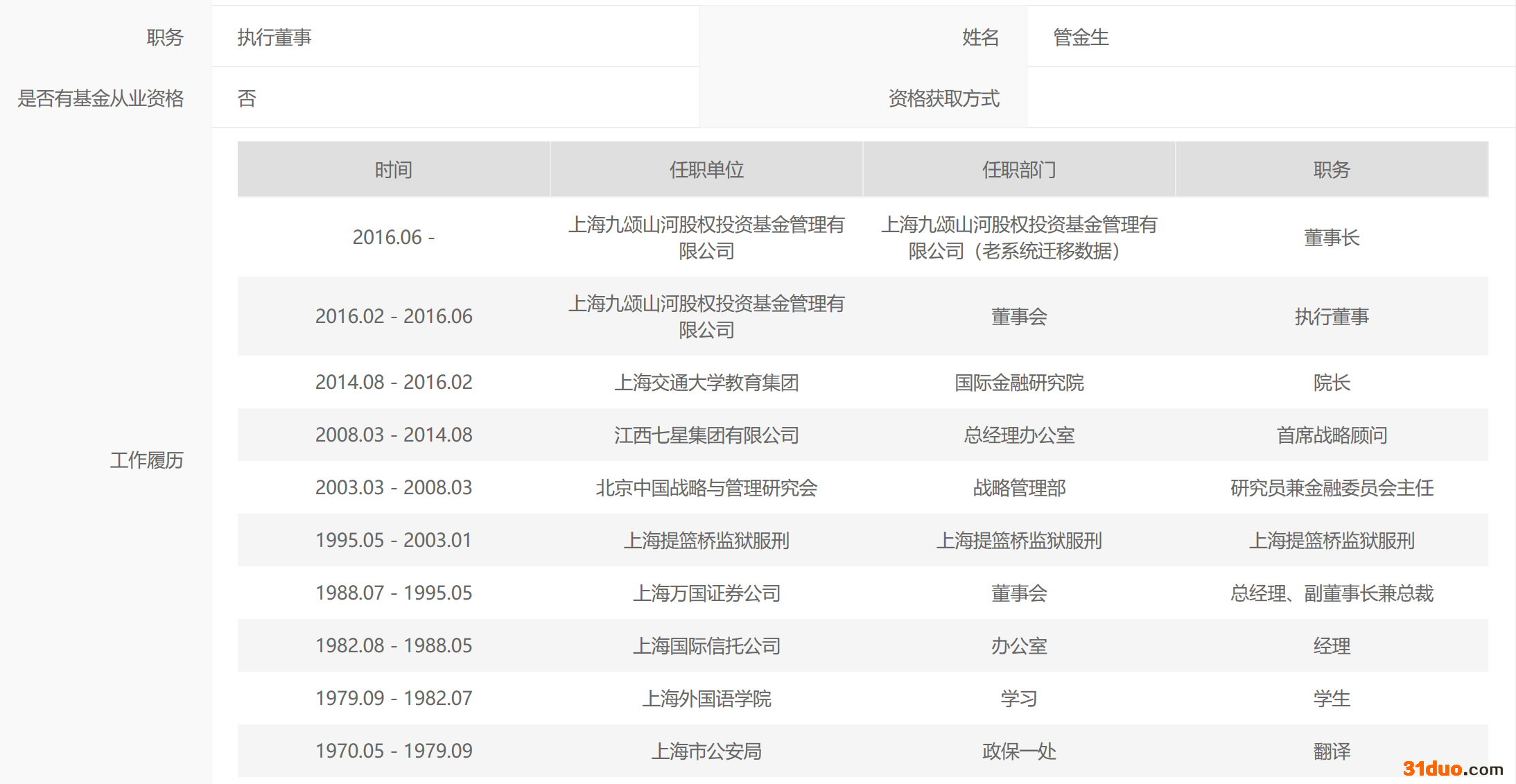Click the 31duo.com watermark logo
The image size is (1516, 784).
tap(1452, 768)
